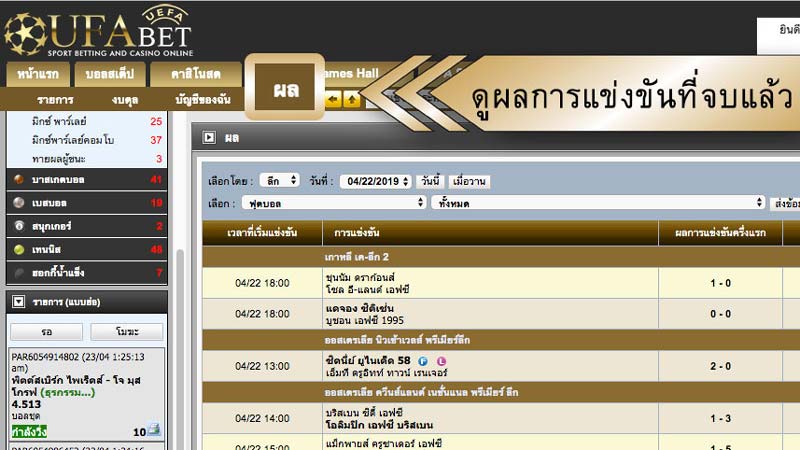The height and width of the screenshot is (450, 800).
Task: Click the รอ button
Action: point(46,332)
